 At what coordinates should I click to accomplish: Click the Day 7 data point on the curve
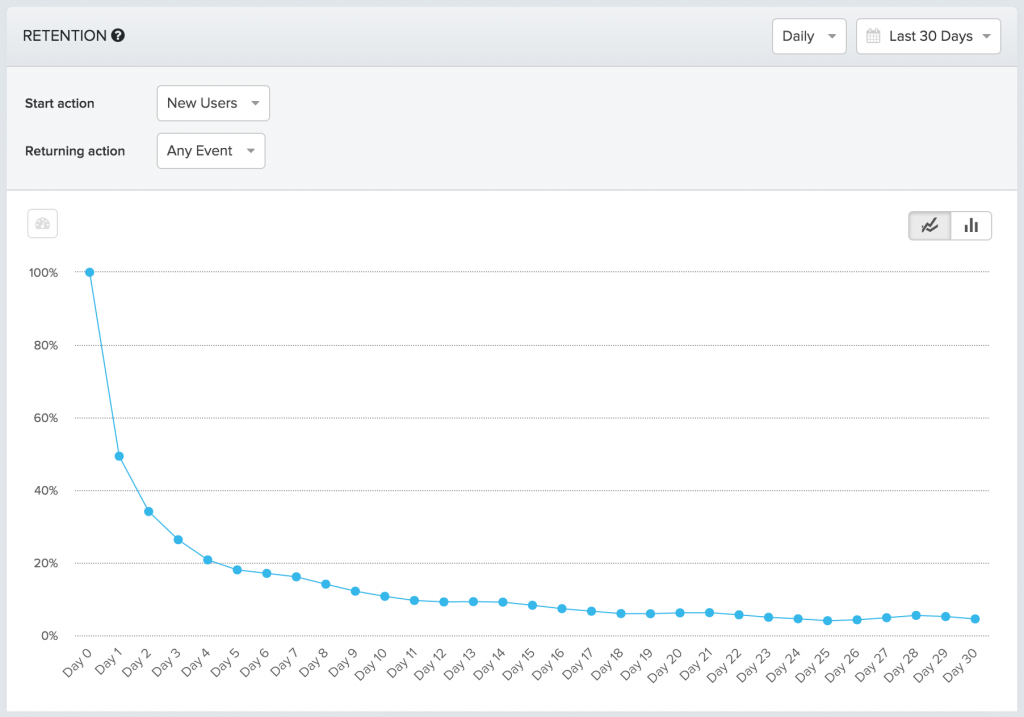point(296,577)
